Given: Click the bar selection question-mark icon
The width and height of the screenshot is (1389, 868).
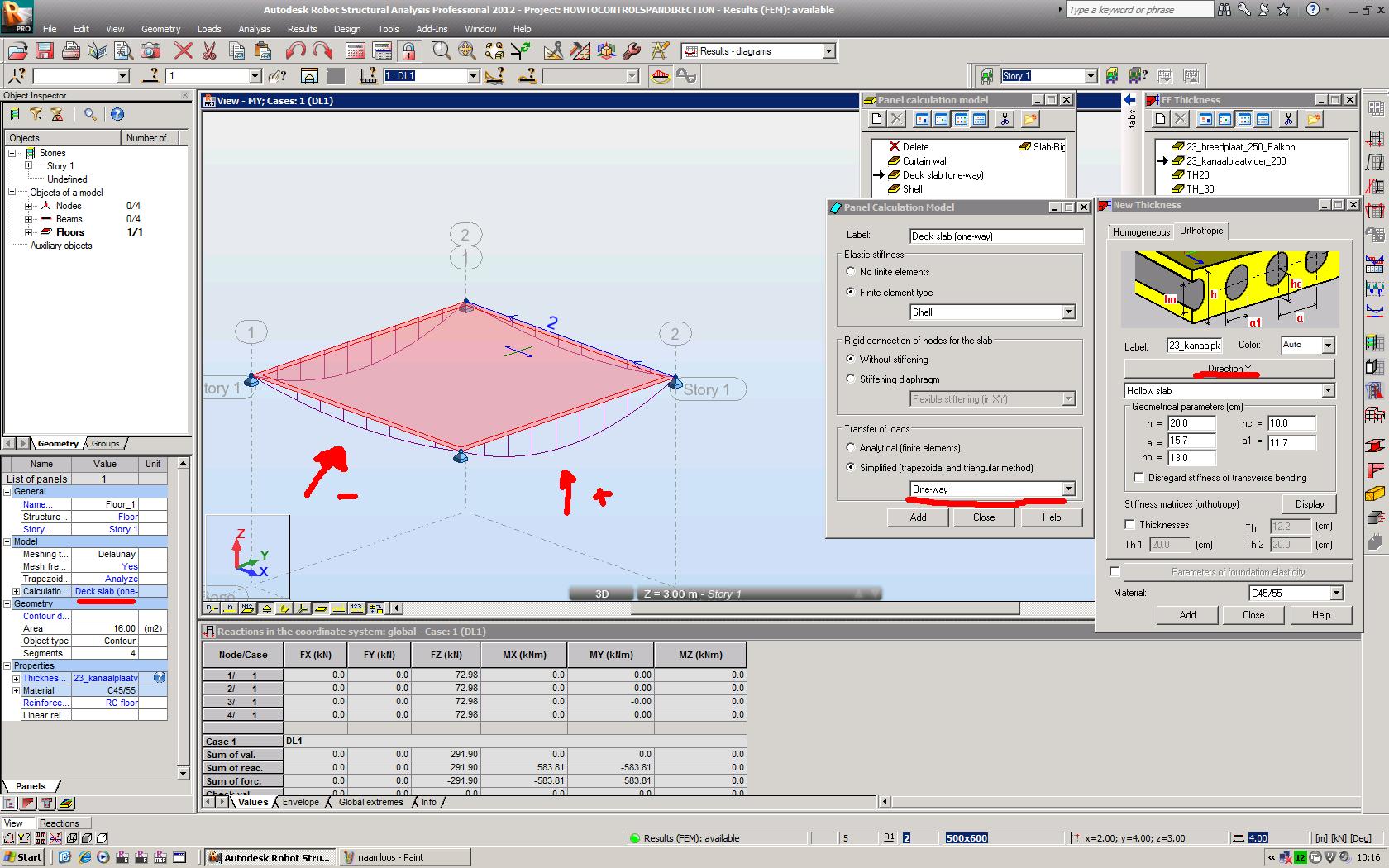Looking at the screenshot, I should (x=150, y=76).
